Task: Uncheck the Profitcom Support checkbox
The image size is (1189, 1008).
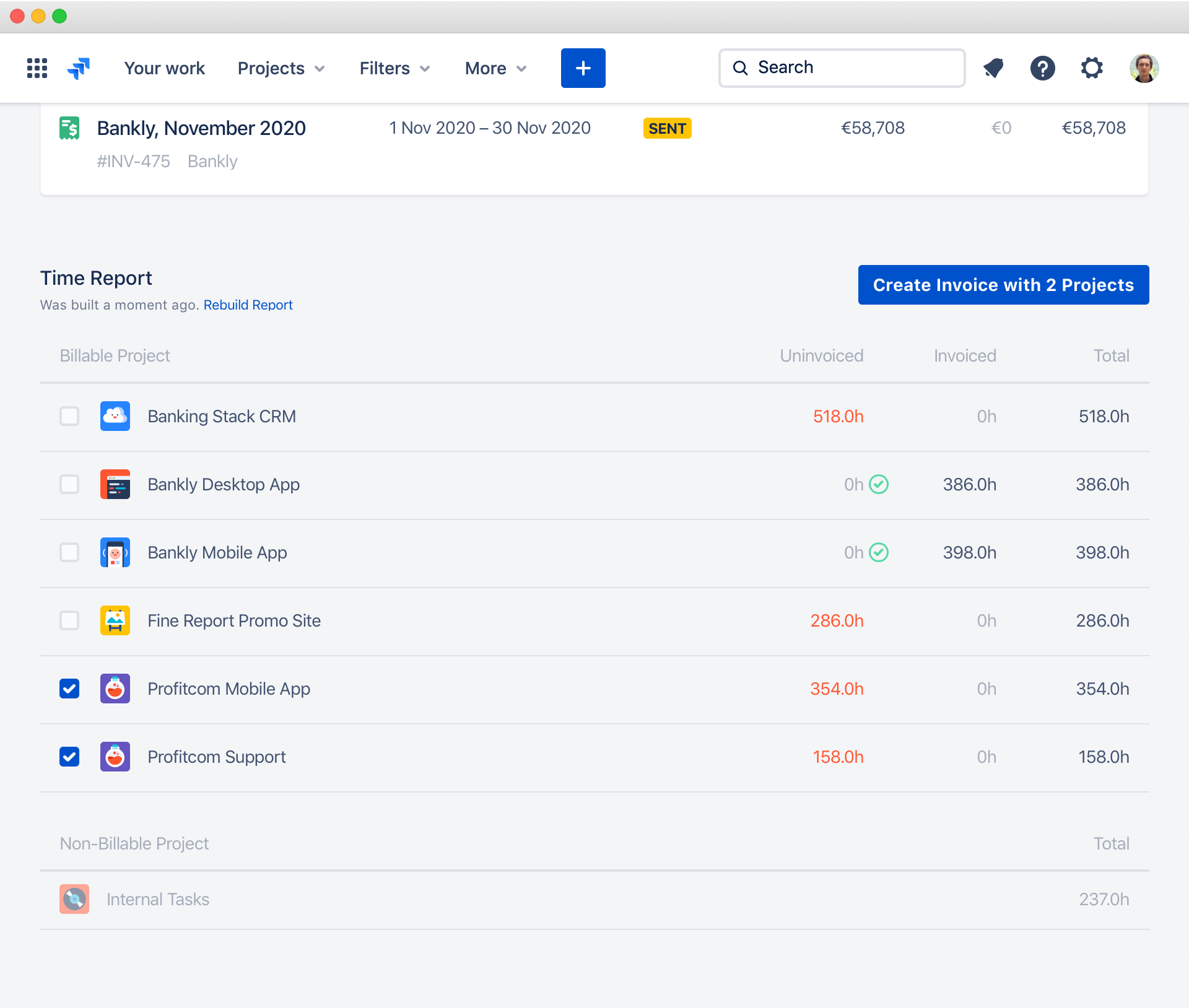Action: [x=69, y=757]
